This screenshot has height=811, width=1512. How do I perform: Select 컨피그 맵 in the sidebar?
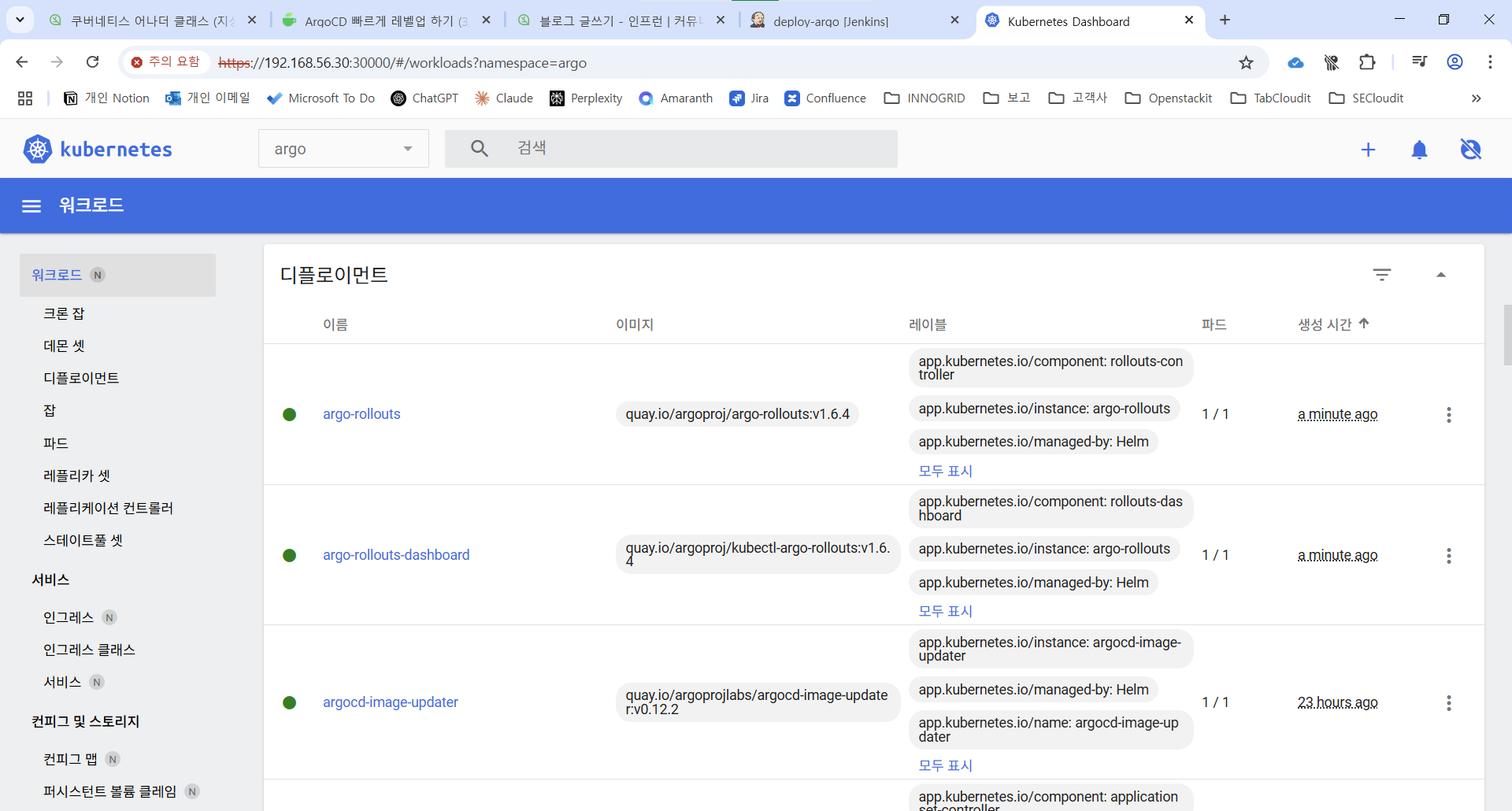tap(70, 759)
